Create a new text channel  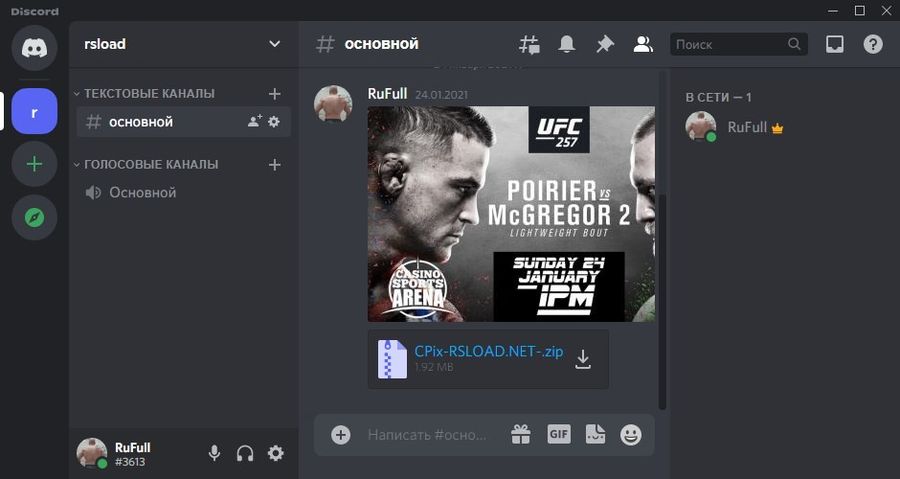[x=275, y=94]
